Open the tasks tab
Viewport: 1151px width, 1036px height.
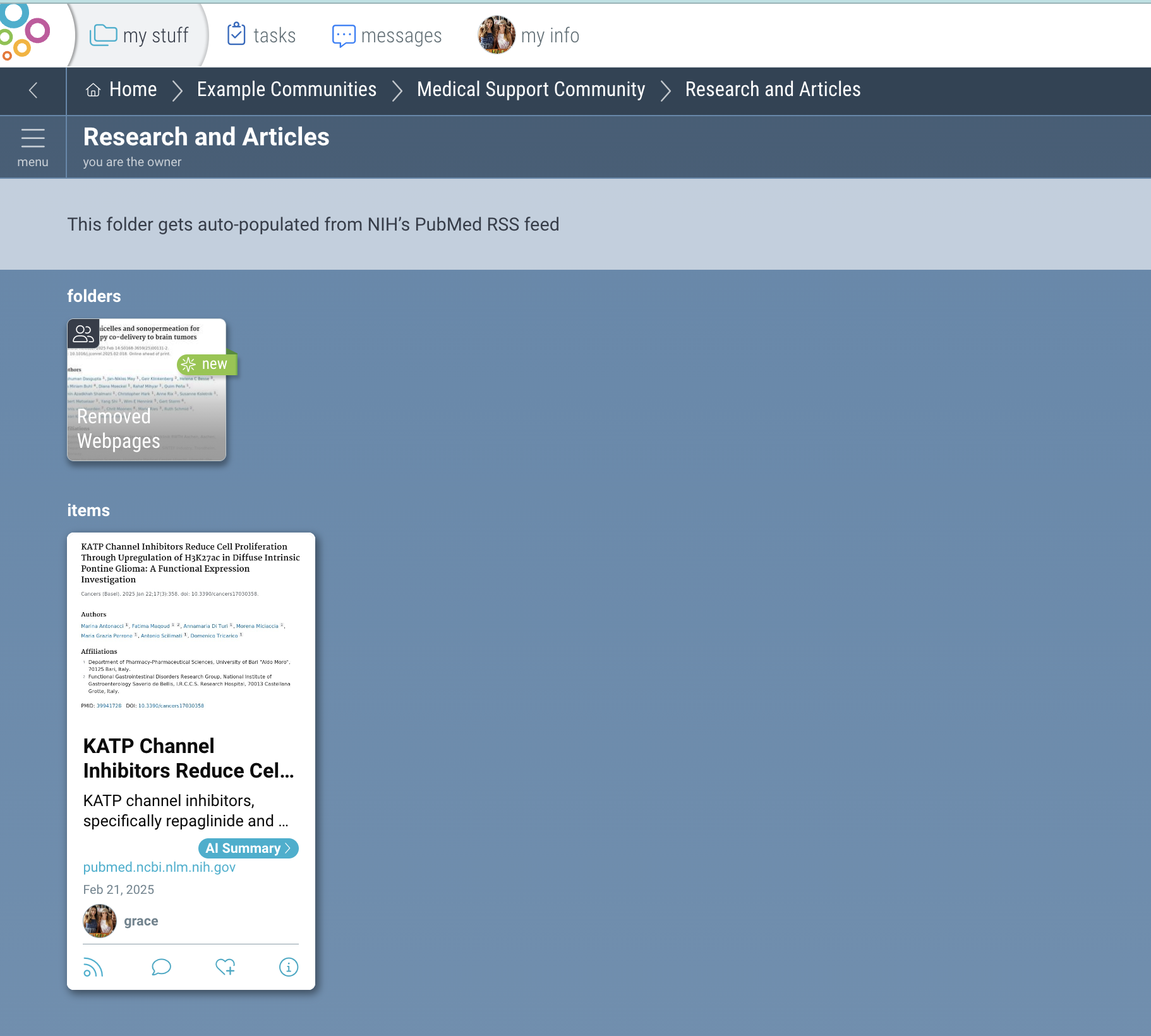tap(262, 35)
